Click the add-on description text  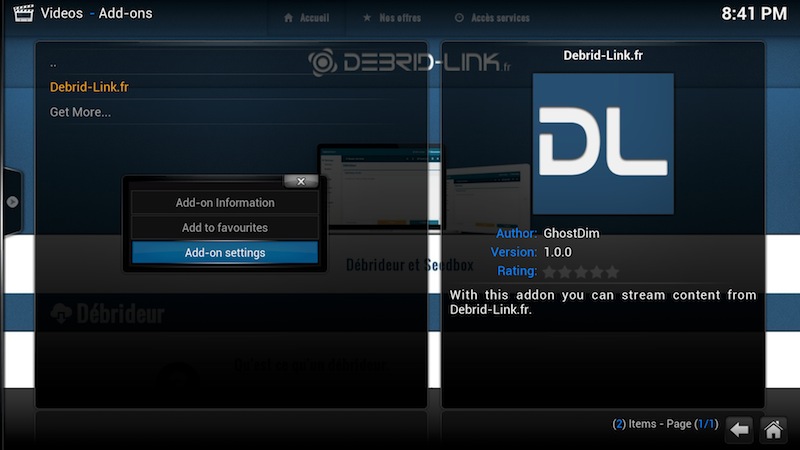(603, 302)
